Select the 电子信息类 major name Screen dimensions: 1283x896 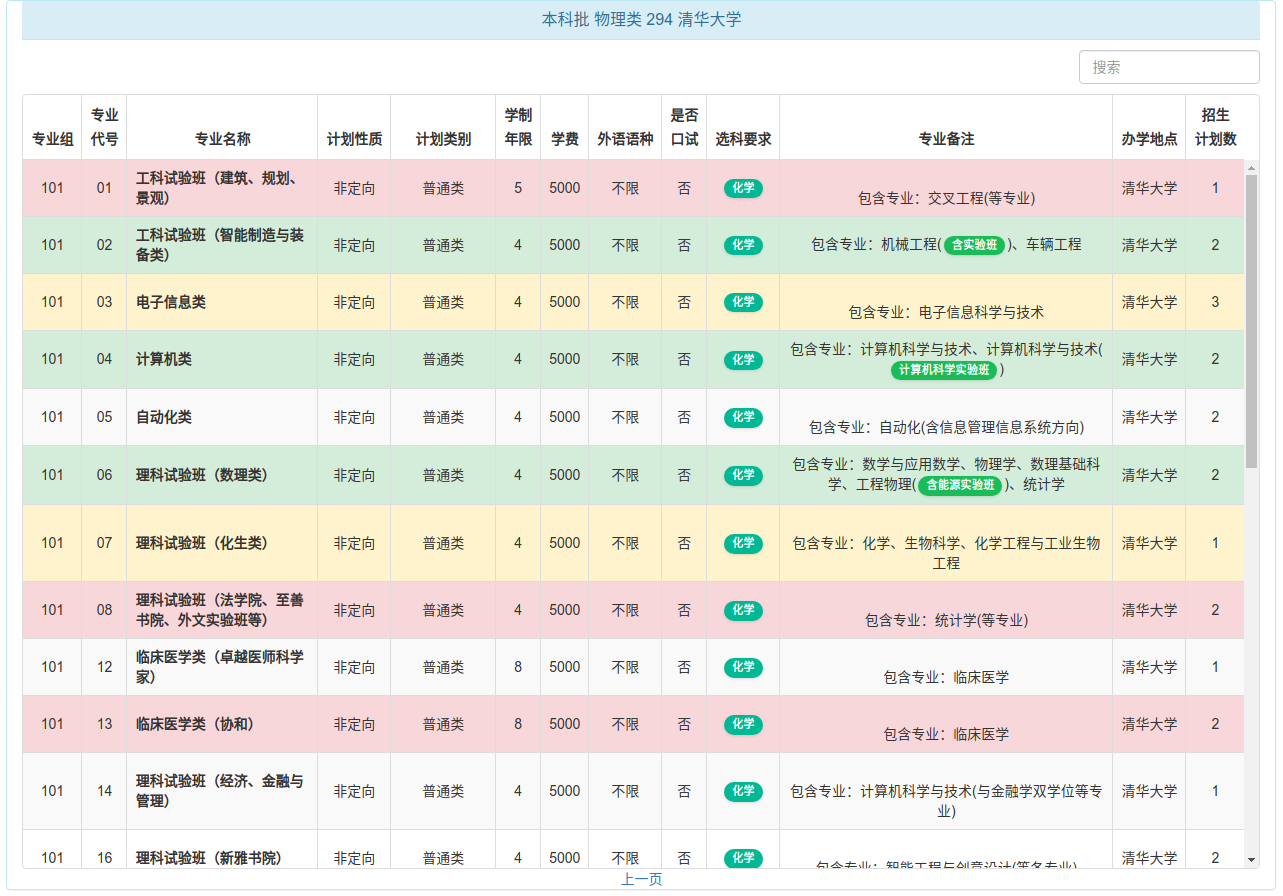[x=171, y=302]
